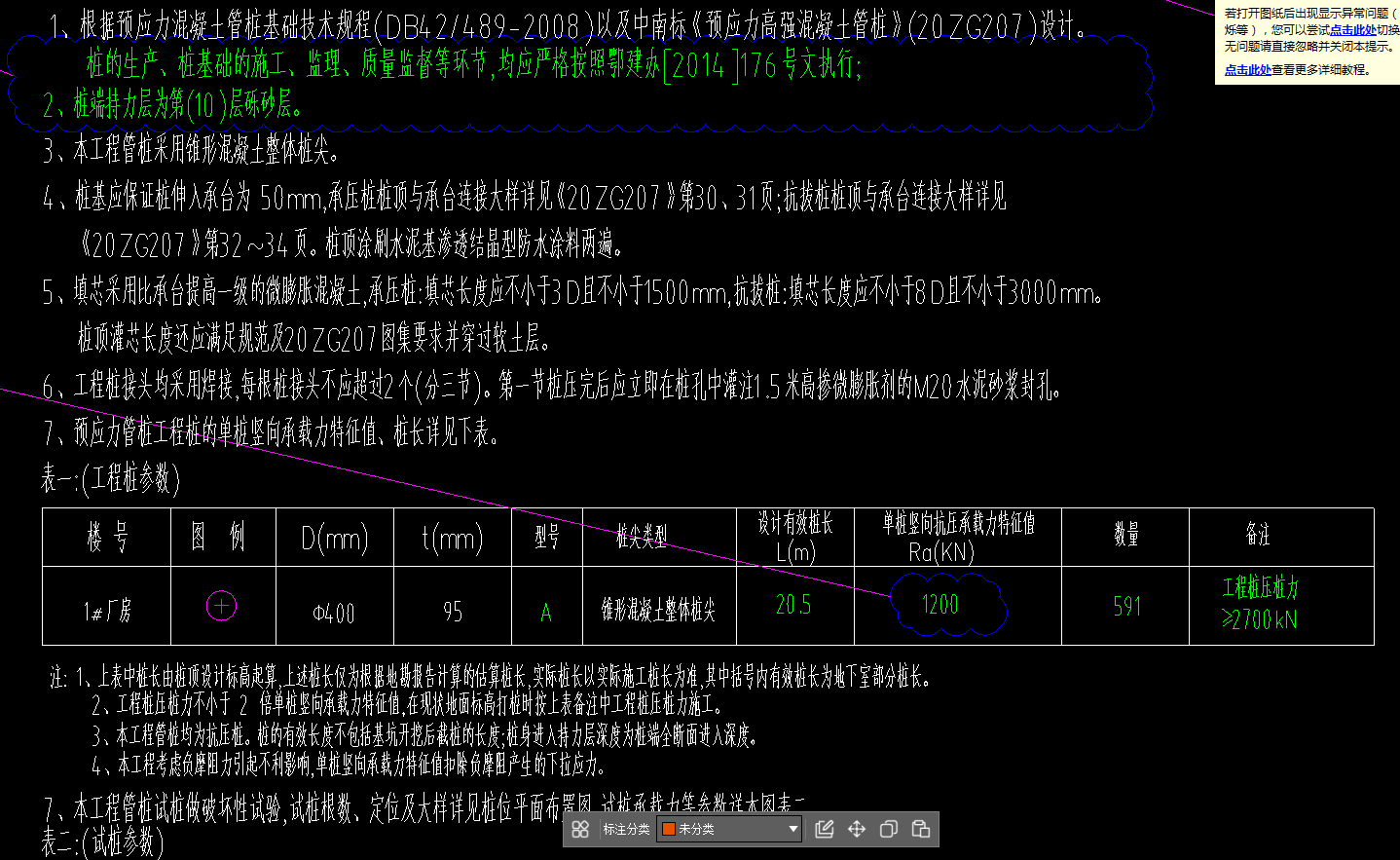1400x860 pixels.
Task: Select the '表二:(试桩参数)' table title
Action: pos(102,841)
